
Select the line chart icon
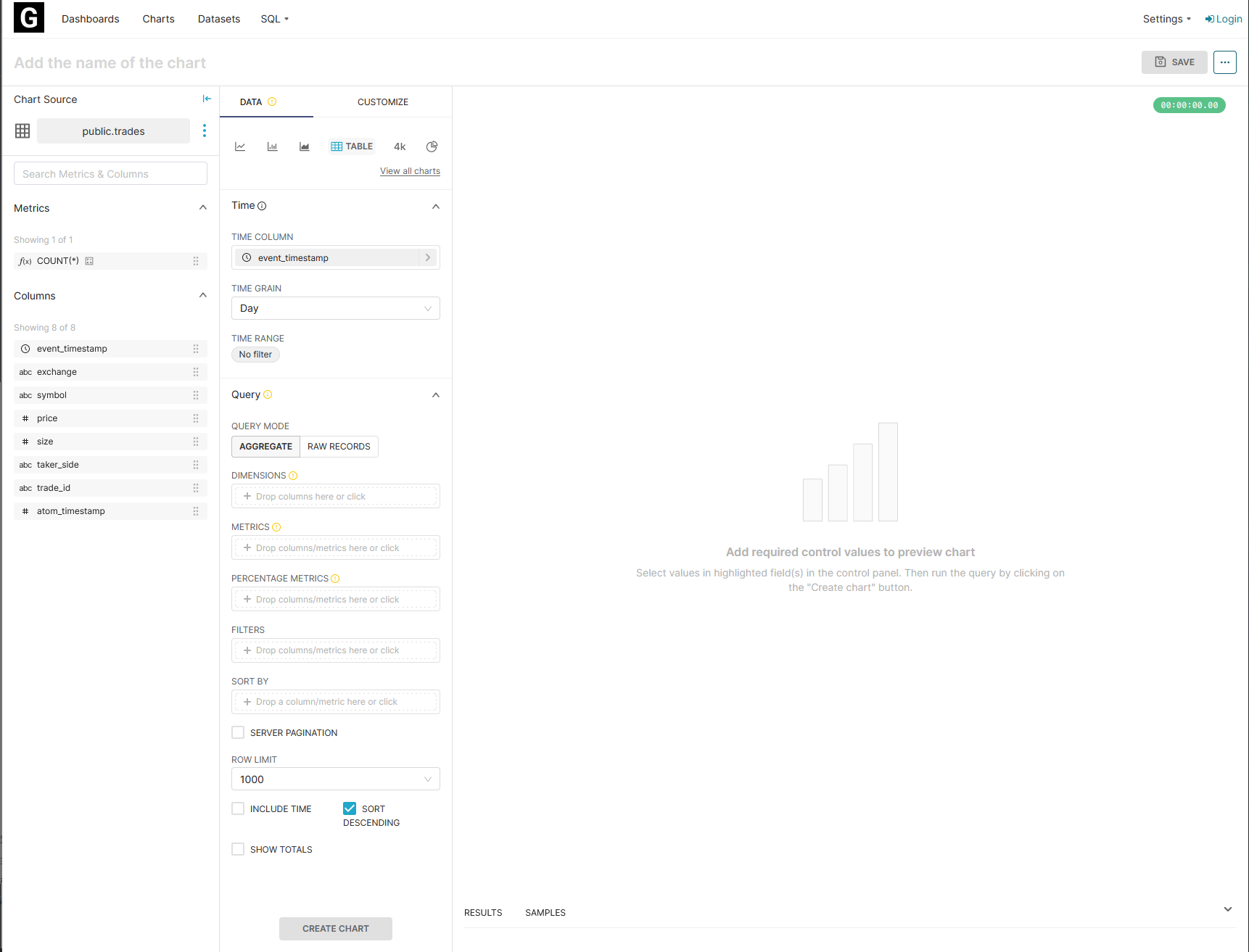tap(240, 146)
